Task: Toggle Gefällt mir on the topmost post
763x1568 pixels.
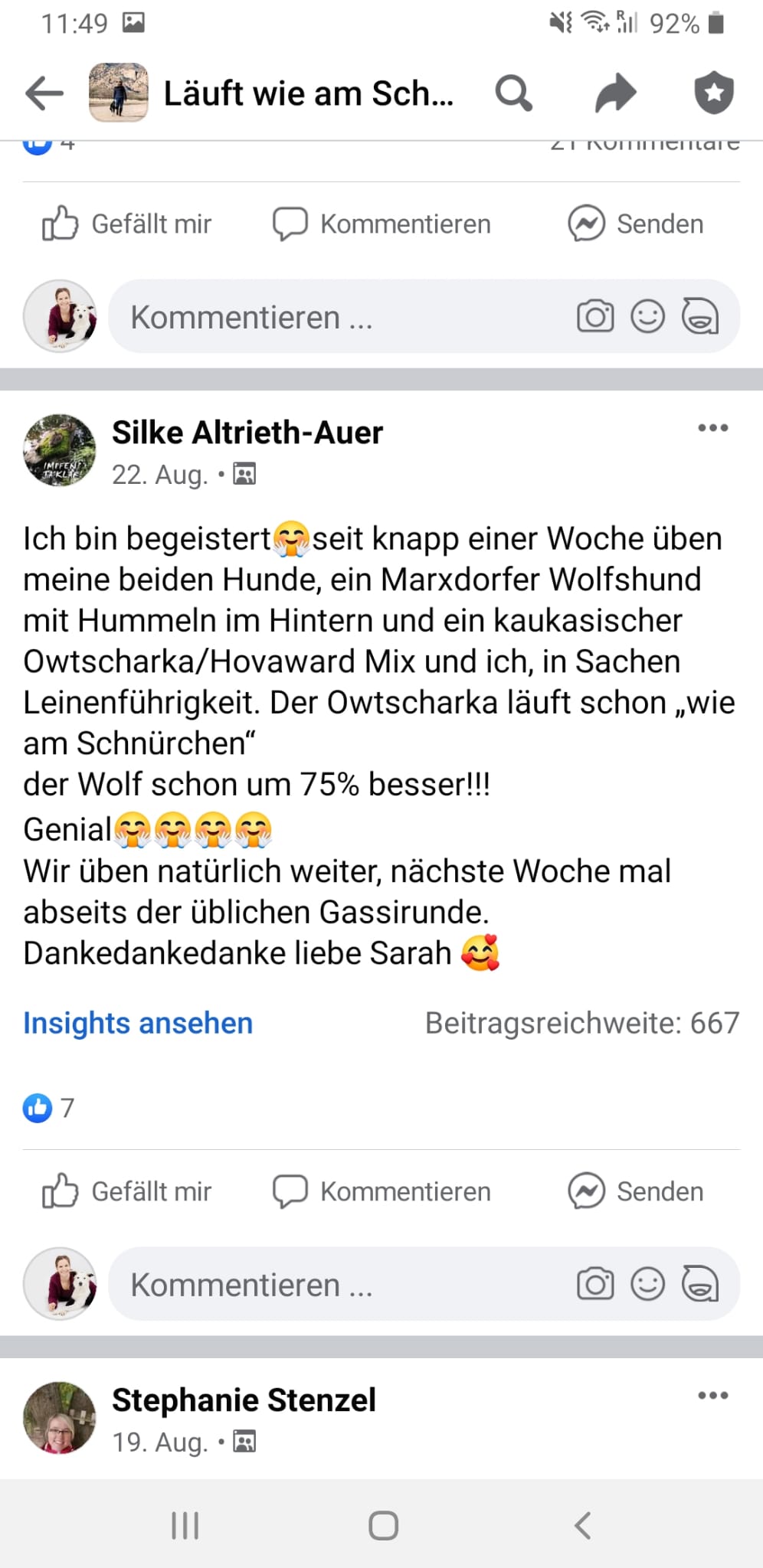Action: [x=127, y=224]
